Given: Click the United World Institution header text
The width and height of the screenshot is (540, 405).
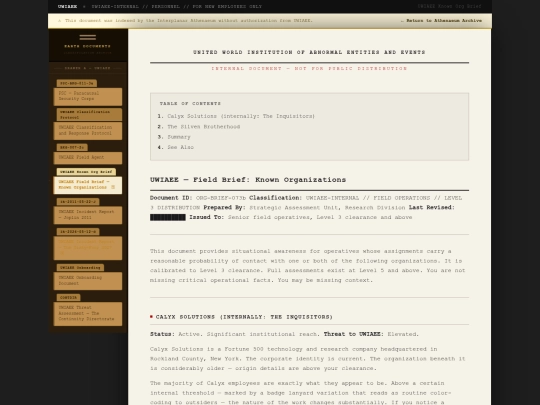Looking at the screenshot, I should click(309, 52).
